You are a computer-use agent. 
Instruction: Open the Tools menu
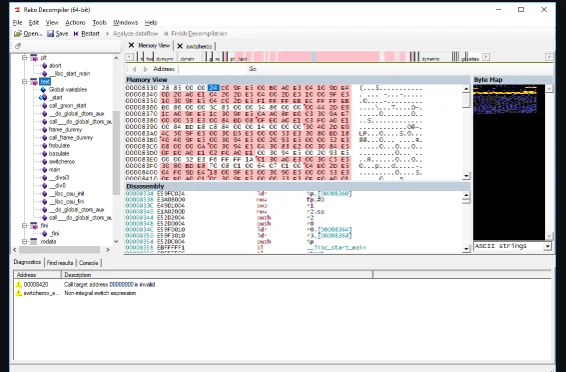tap(99, 22)
